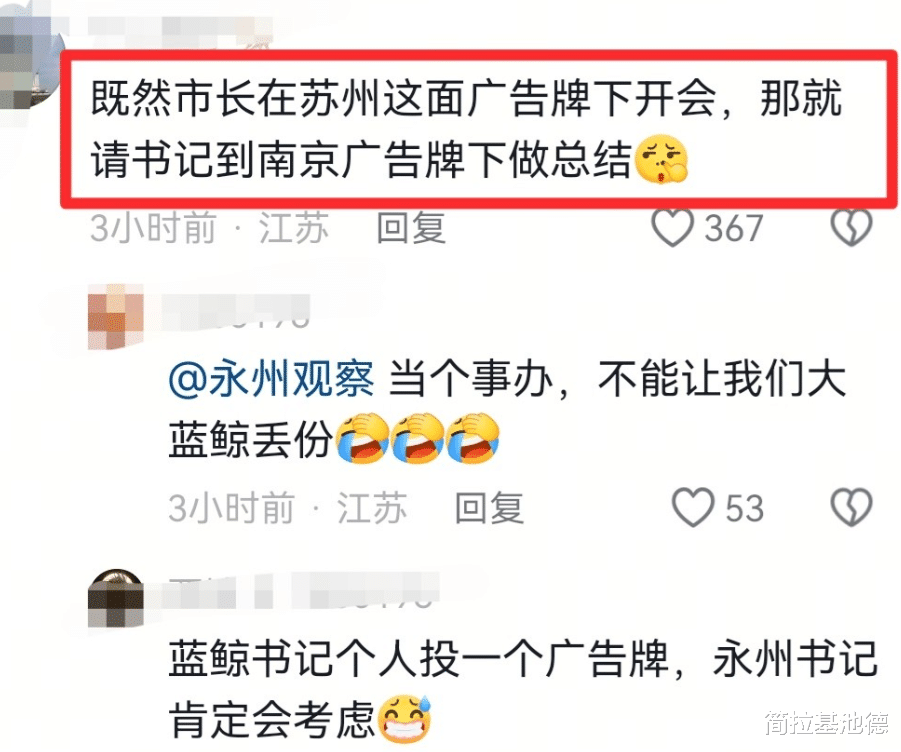
Task: Open the @永州观察 mention link
Action: pyautogui.click(x=271, y=379)
